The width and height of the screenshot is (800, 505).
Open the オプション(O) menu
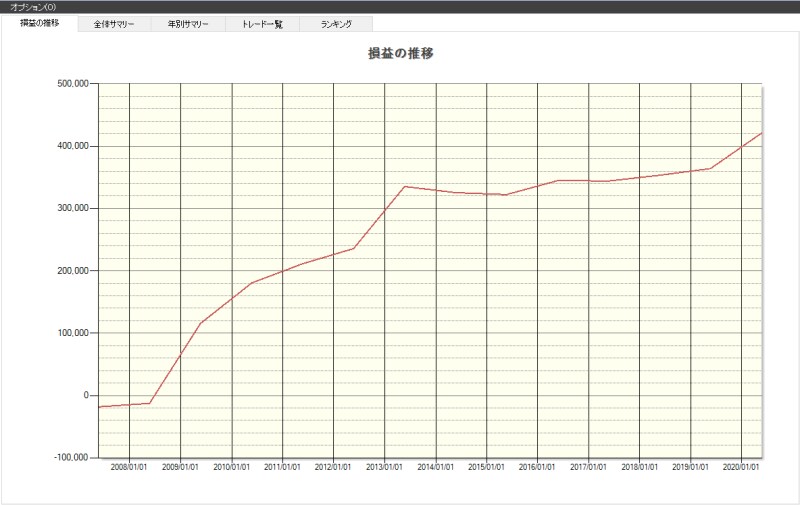pyautogui.click(x=33, y=7)
